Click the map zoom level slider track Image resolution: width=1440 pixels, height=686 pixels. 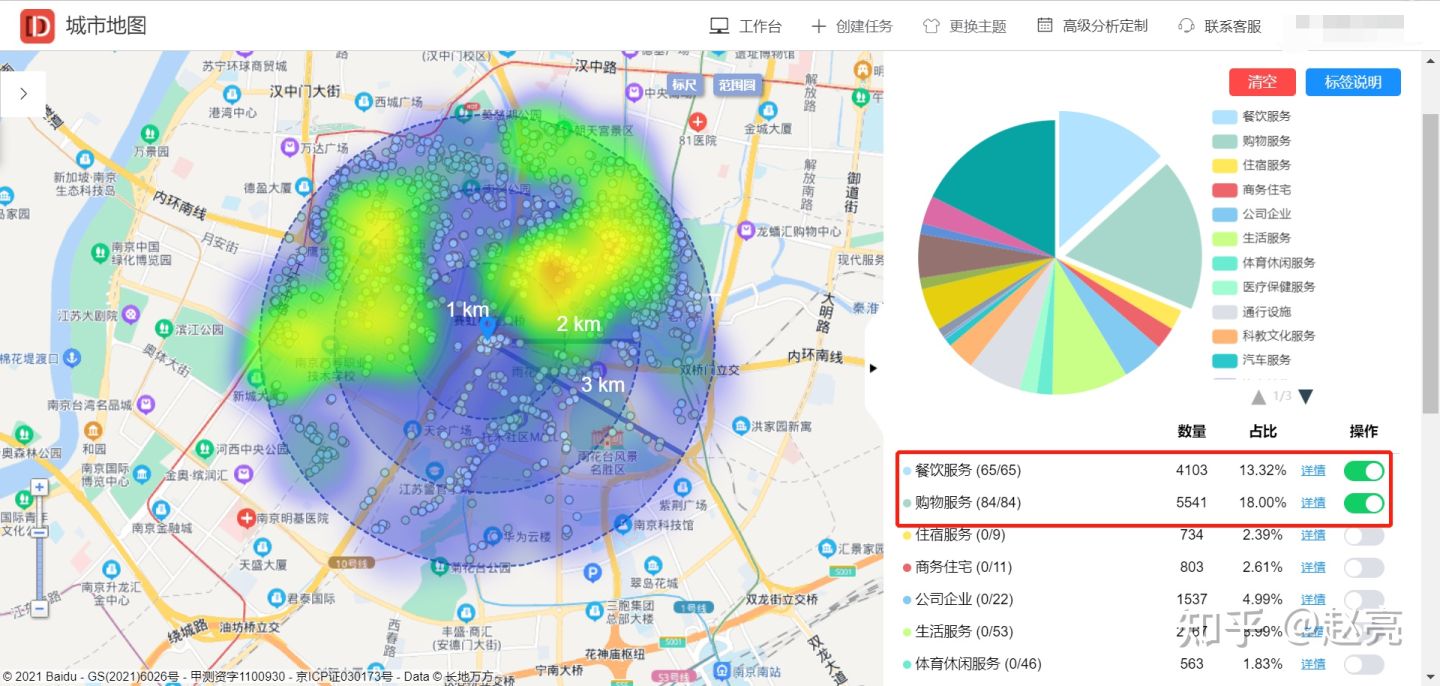tap(39, 547)
